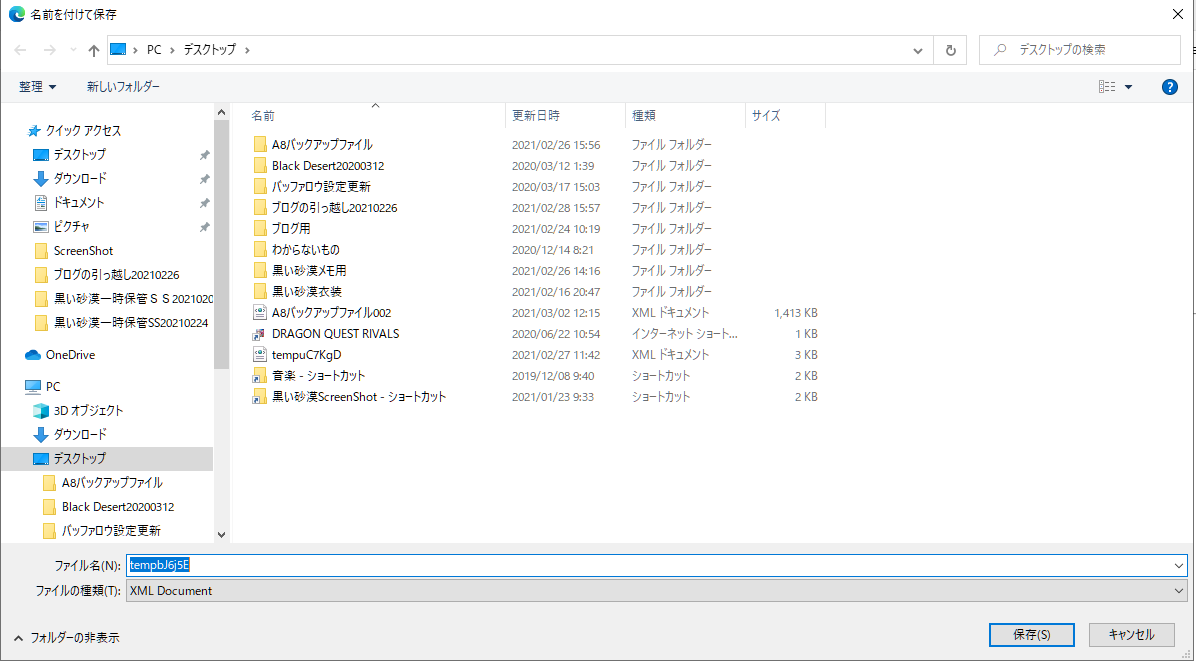Open the file name history dropdown
This screenshot has height=663, width=1196.
pyautogui.click(x=1178, y=565)
